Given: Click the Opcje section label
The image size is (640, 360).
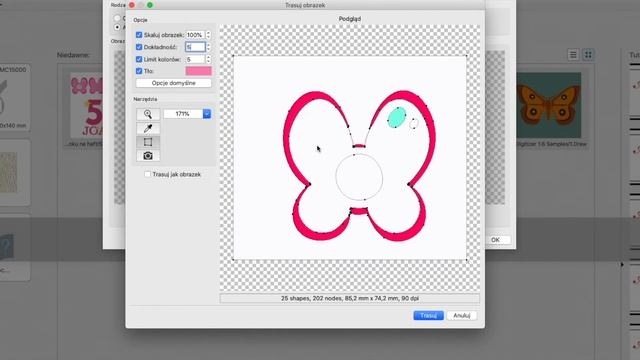Looking at the screenshot, I should click(140, 20).
